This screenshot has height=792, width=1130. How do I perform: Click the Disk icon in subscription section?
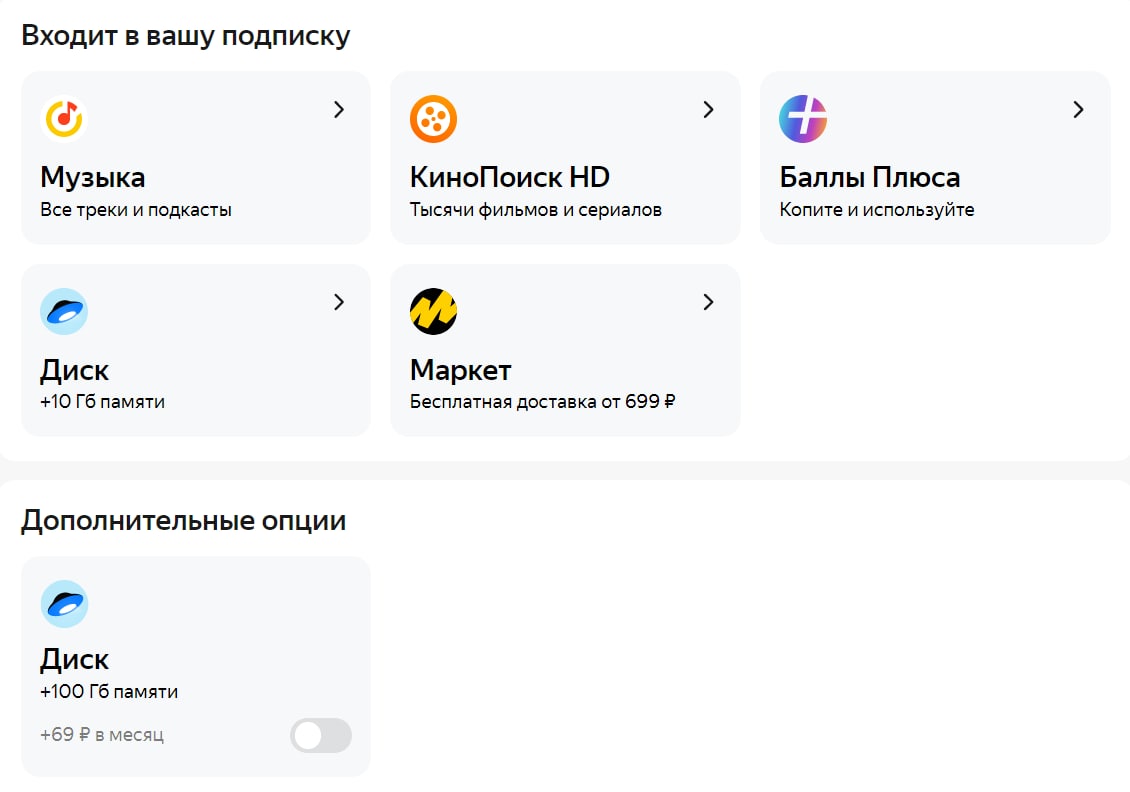(x=64, y=311)
